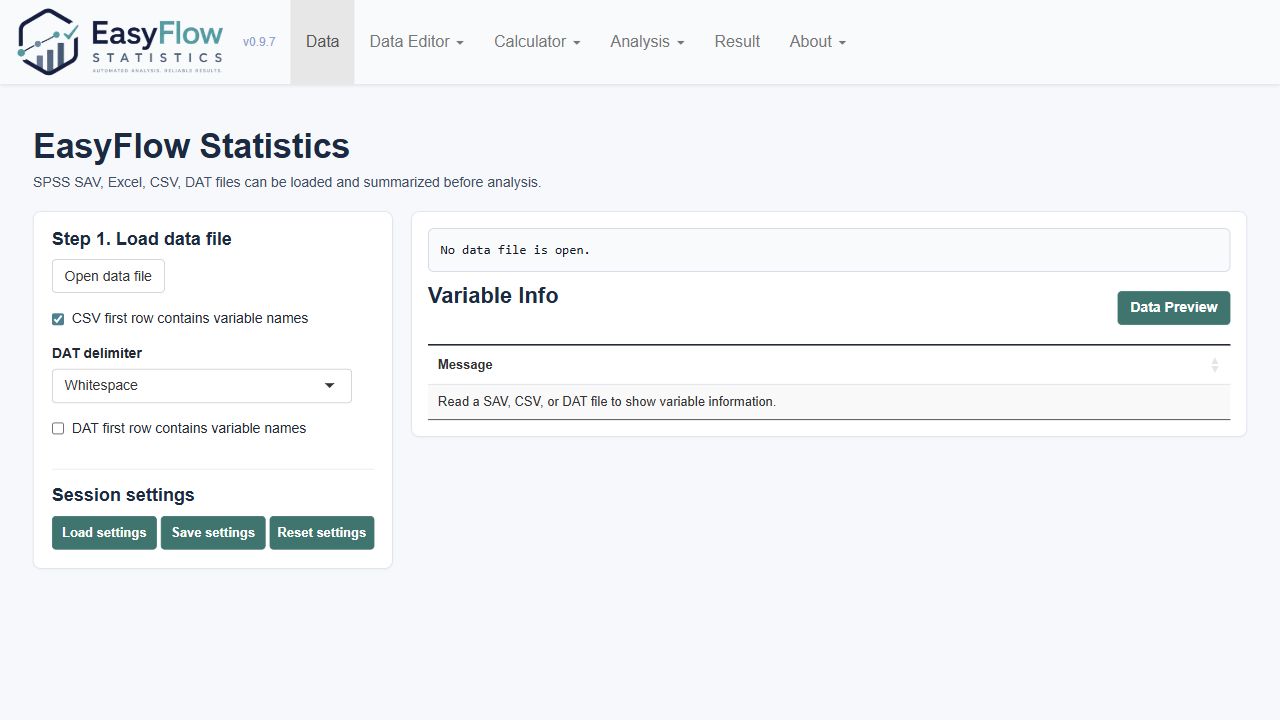This screenshot has height=720, width=1280.
Task: Click the Reset settings button
Action: 321,533
